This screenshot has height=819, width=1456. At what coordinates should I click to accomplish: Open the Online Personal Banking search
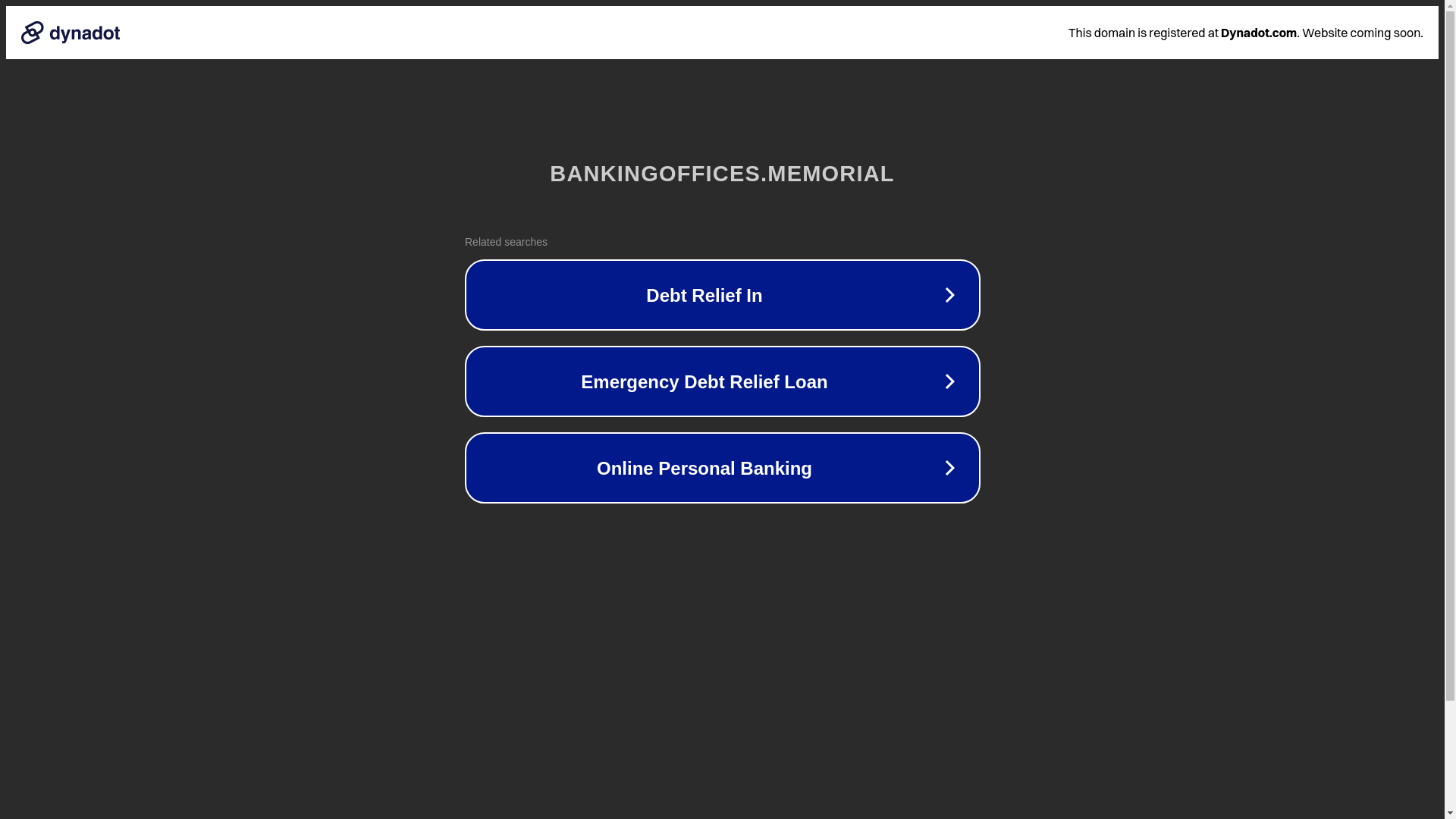point(722,468)
